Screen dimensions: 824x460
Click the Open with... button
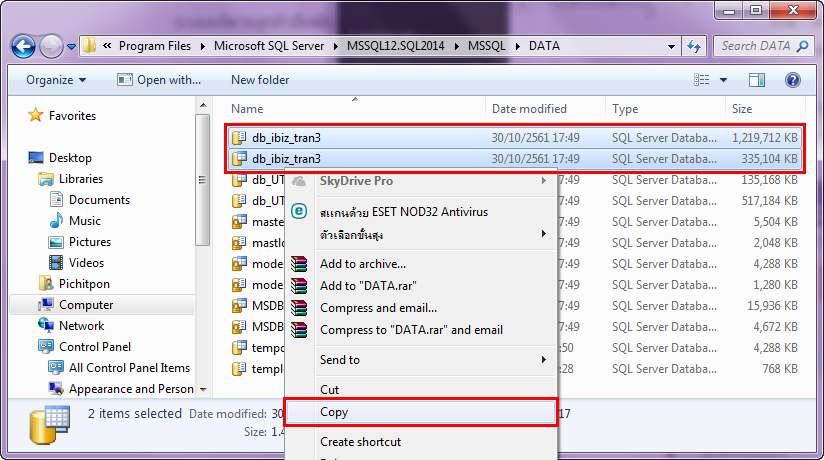pos(159,80)
